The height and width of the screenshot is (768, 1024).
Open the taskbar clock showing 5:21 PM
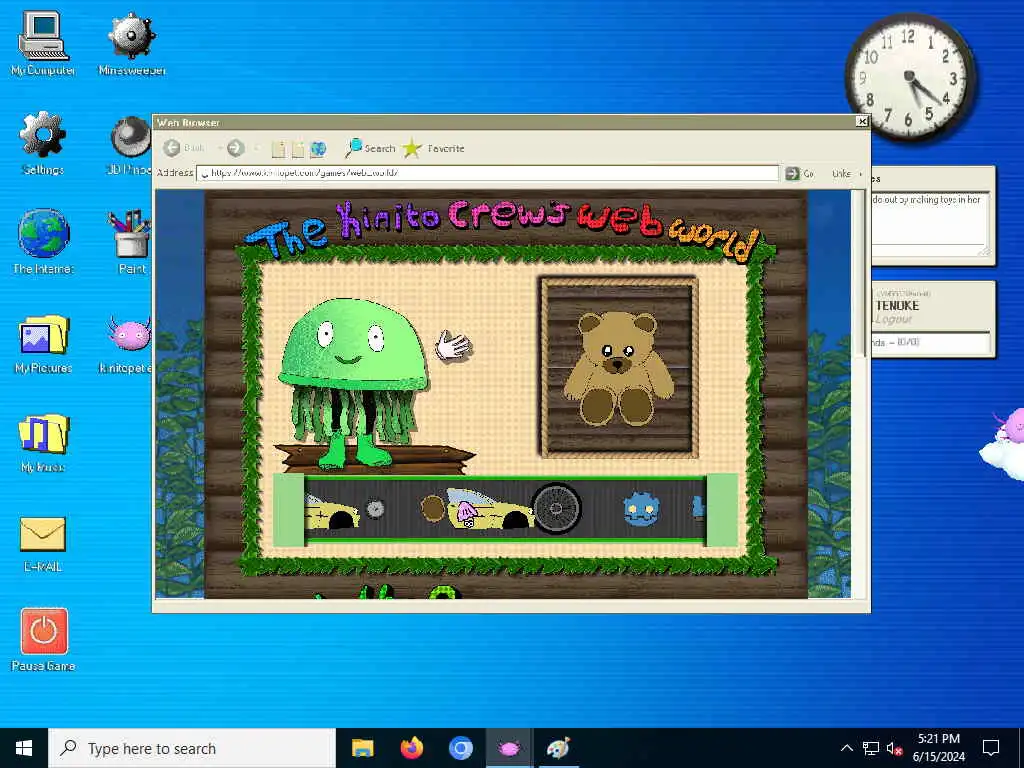tap(938, 748)
